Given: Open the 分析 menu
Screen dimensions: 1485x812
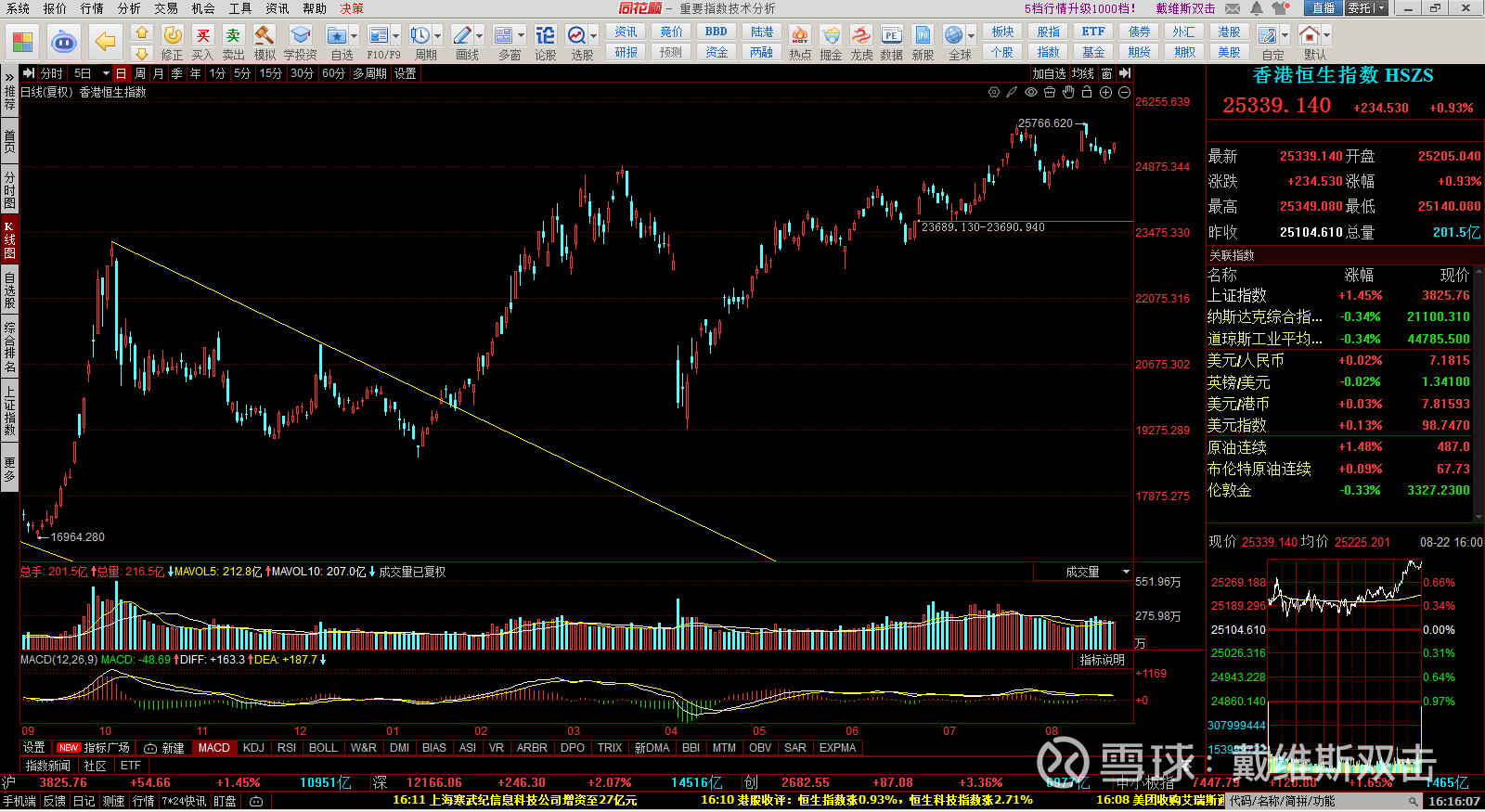Looking at the screenshot, I should 129,8.
